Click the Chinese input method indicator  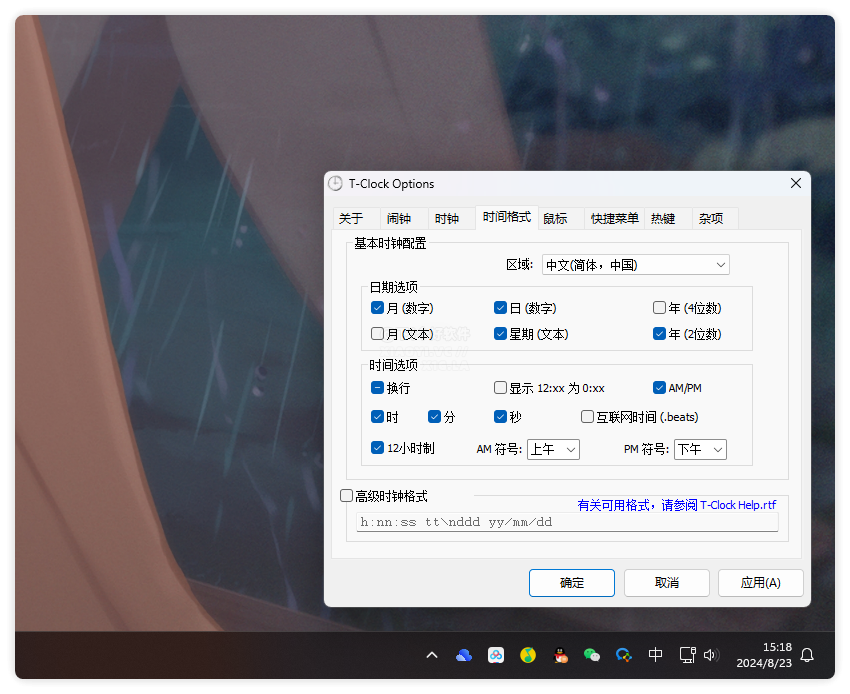click(x=655, y=655)
